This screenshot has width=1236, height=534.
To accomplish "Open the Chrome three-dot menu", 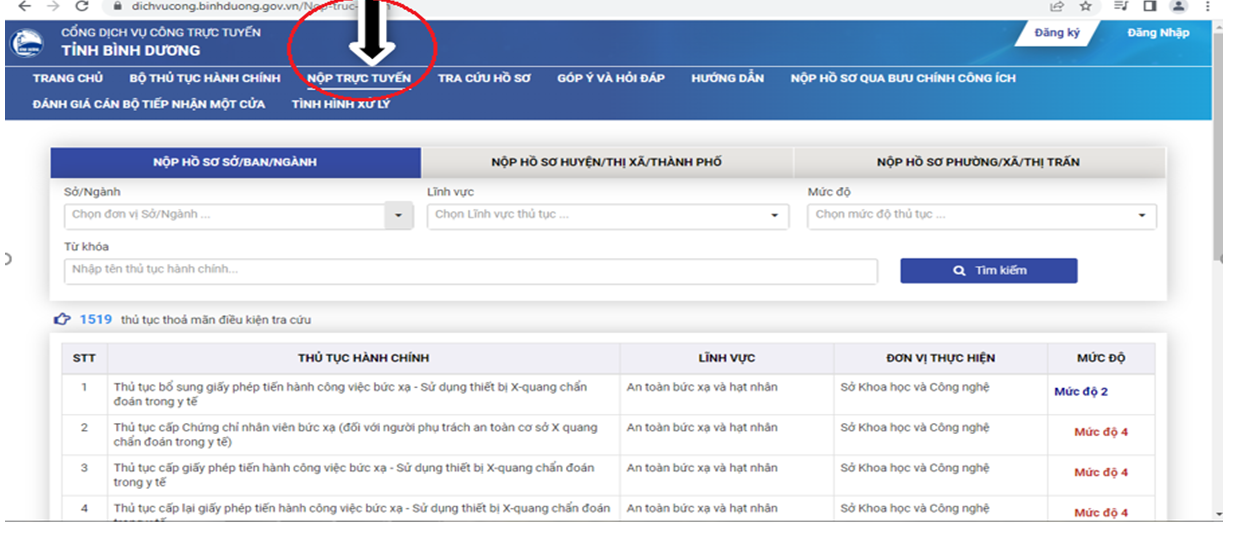I will tap(1210, 5).
